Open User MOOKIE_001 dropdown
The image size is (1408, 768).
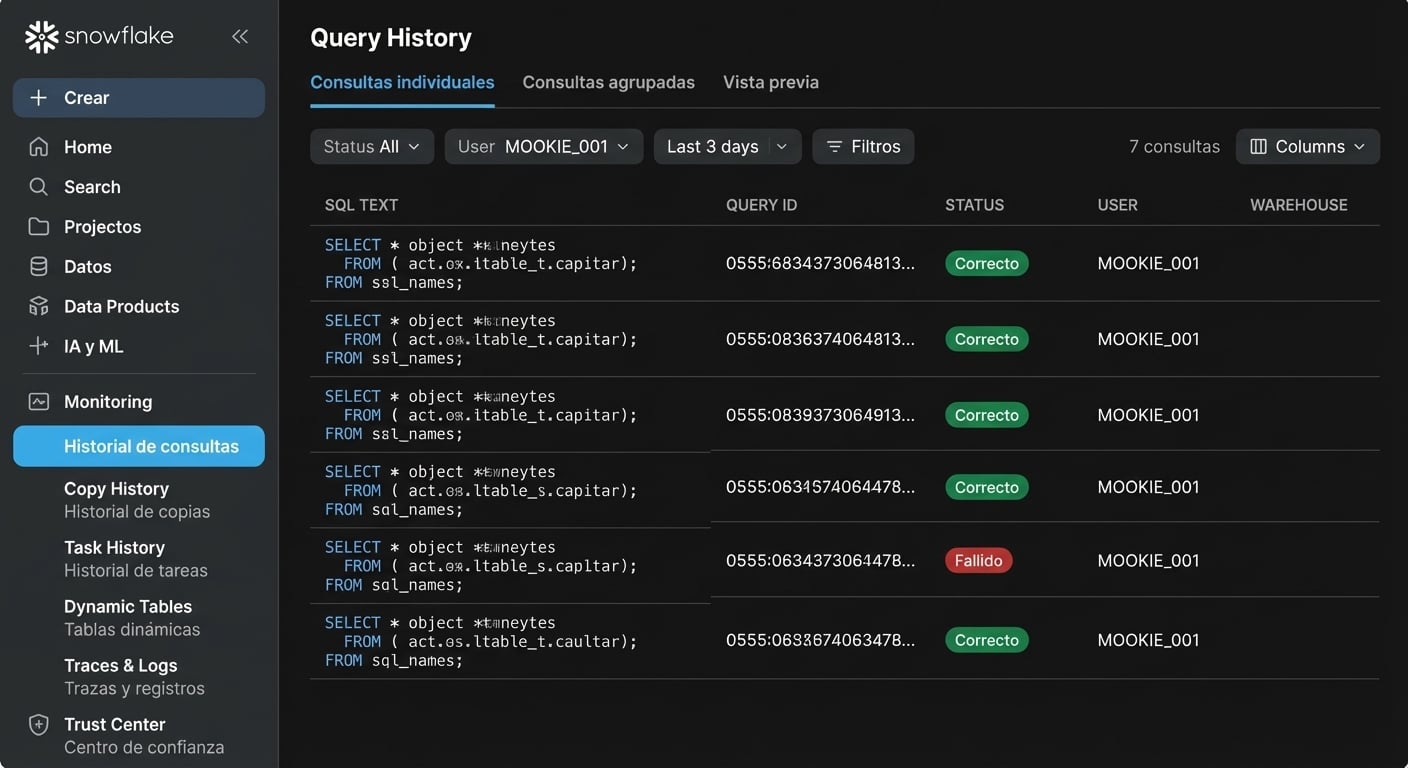click(x=544, y=147)
